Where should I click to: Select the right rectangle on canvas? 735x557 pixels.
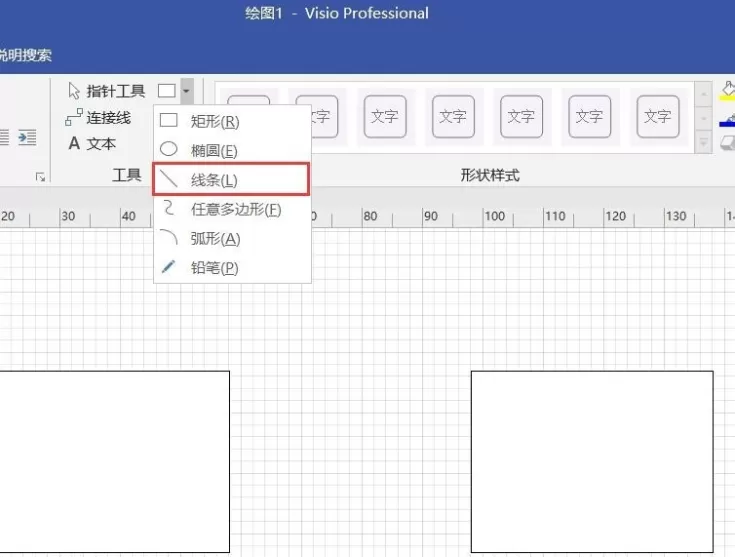point(592,461)
